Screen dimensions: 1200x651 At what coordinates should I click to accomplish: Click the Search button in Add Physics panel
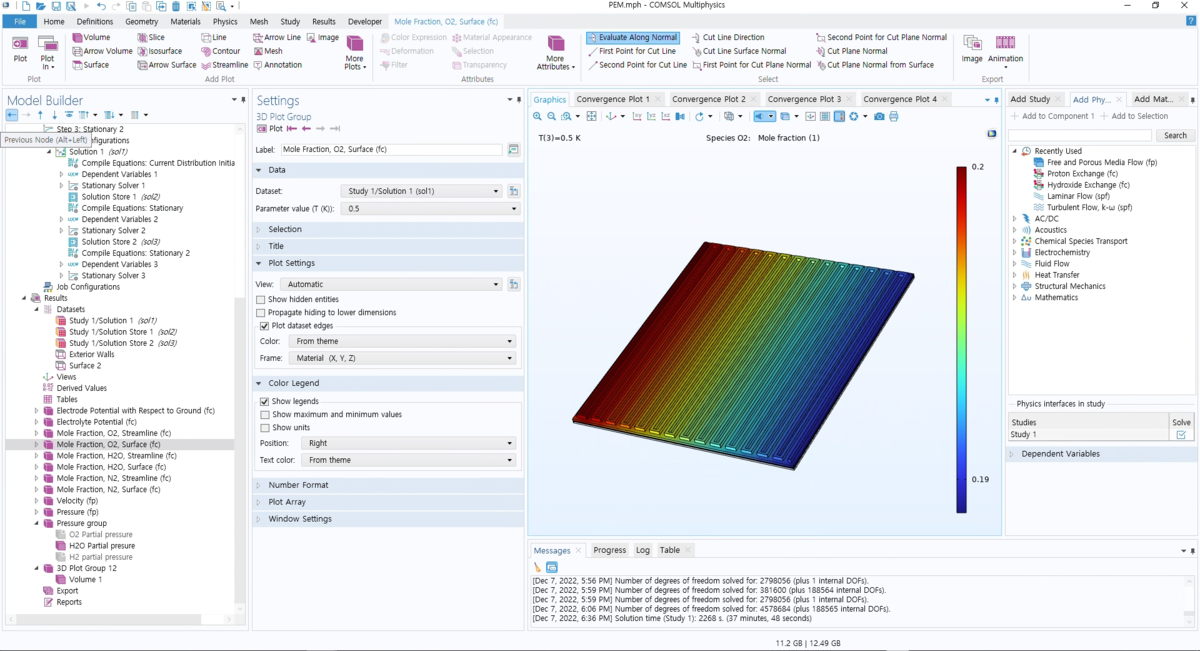[x=1175, y=135]
